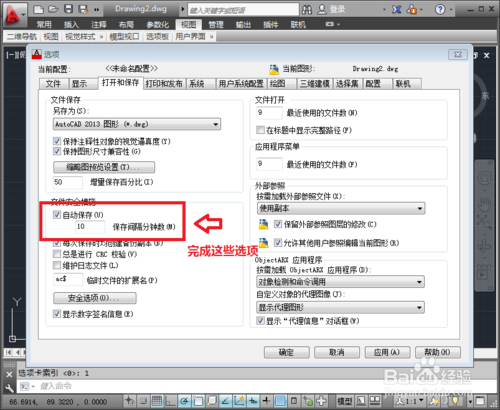
Task: Toggle Selection Cycling status bar icon
Action: [x=308, y=400]
